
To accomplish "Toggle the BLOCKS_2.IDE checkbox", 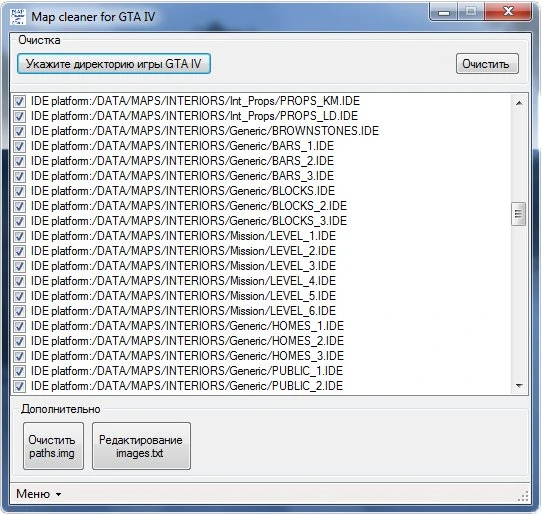I will 19,206.
